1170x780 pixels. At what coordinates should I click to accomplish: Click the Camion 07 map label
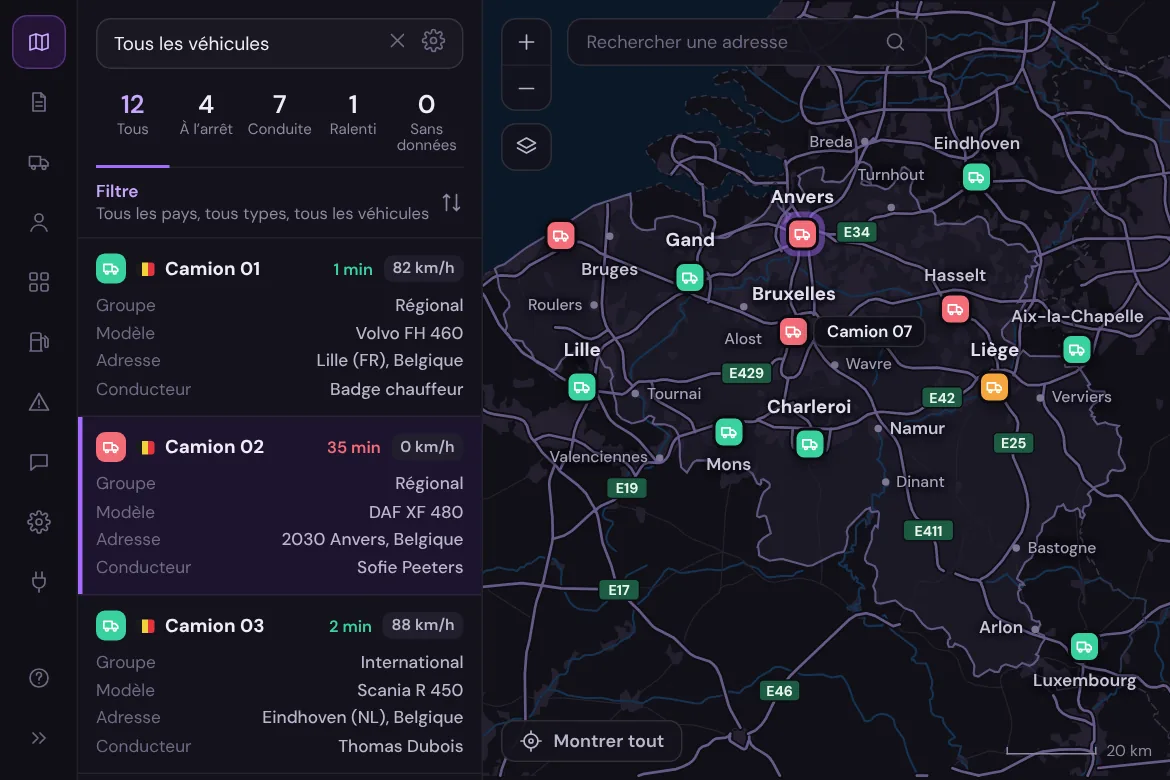point(869,331)
